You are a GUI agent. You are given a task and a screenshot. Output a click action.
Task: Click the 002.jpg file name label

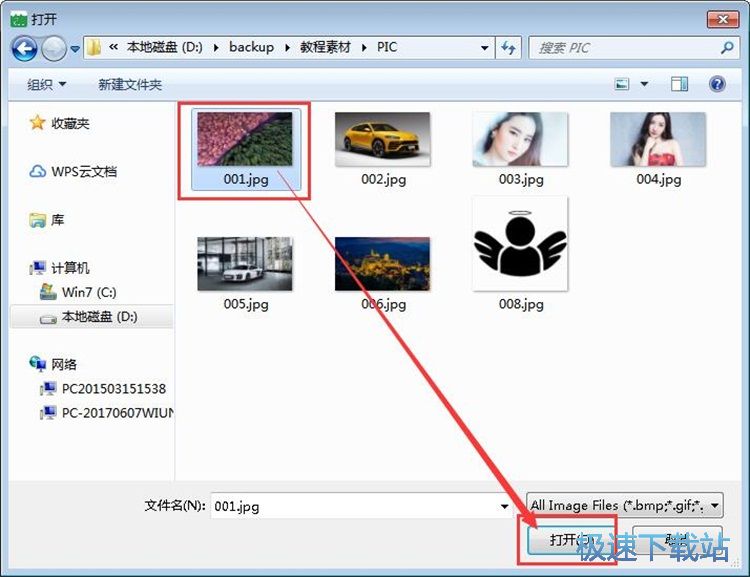click(384, 179)
